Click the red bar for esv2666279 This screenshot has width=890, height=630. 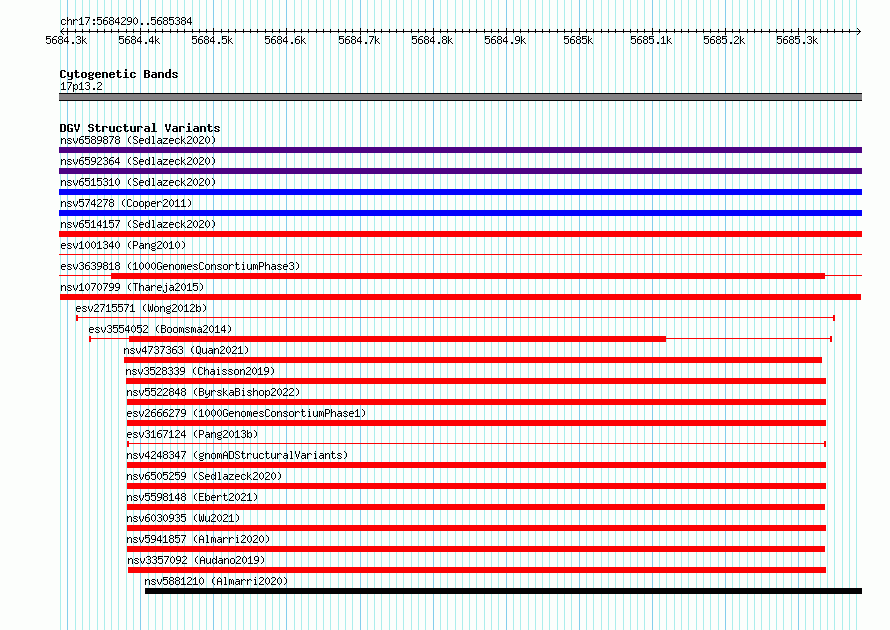coord(476,423)
